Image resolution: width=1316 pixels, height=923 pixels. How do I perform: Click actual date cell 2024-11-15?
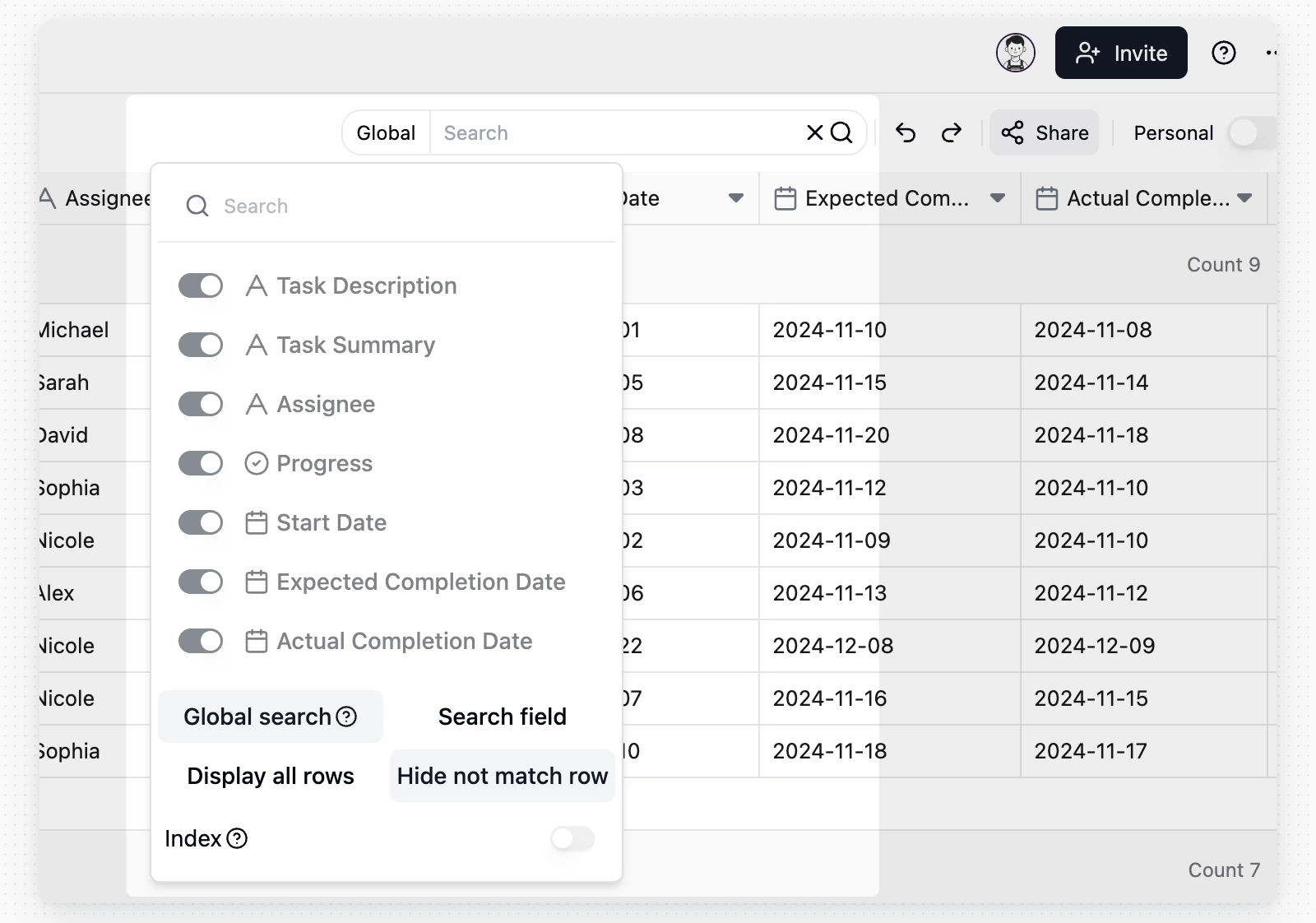(x=1143, y=698)
